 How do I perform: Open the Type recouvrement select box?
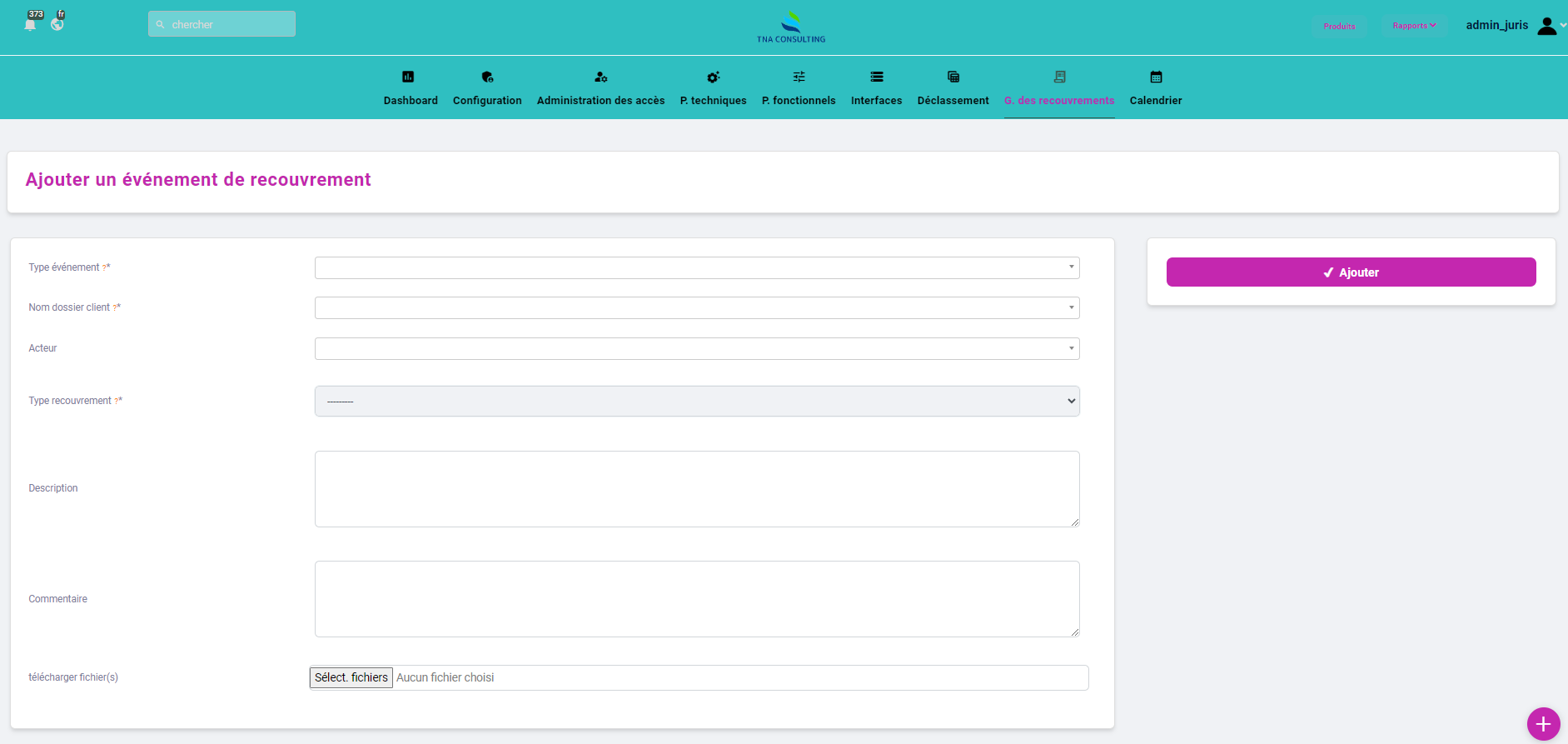[697, 401]
